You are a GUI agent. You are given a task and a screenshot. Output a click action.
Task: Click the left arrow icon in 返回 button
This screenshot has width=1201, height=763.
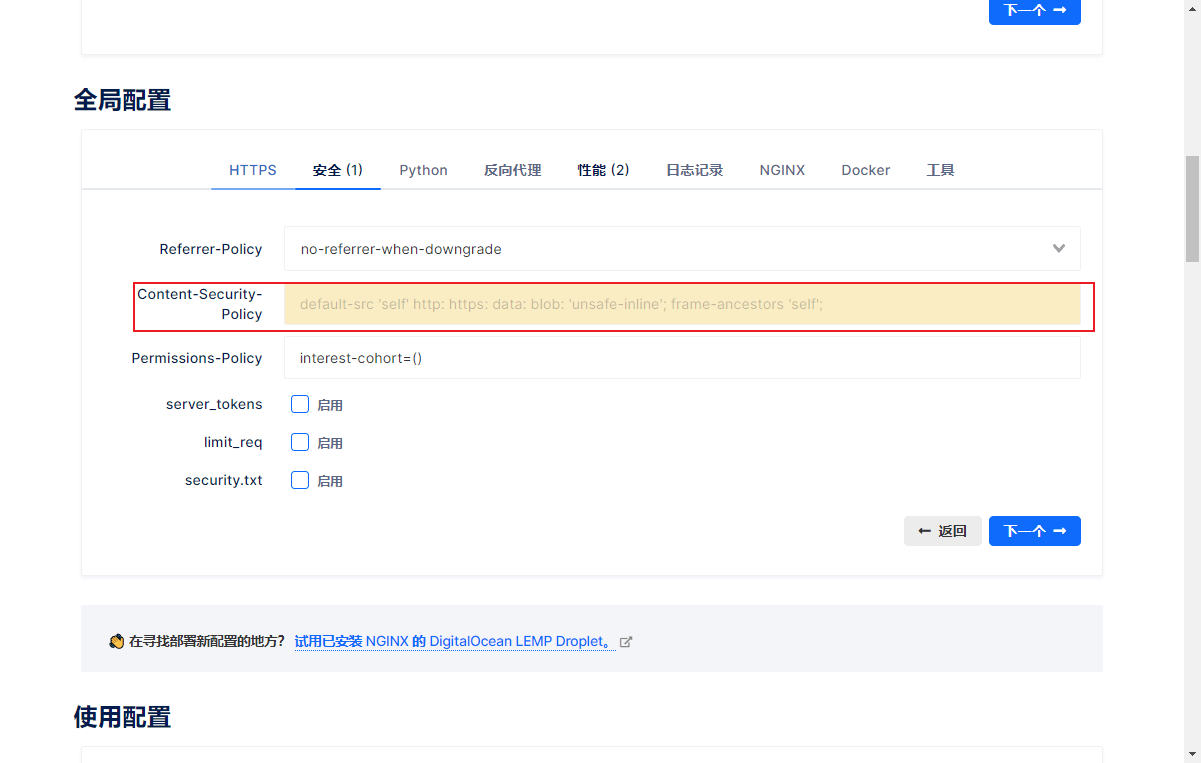924,531
